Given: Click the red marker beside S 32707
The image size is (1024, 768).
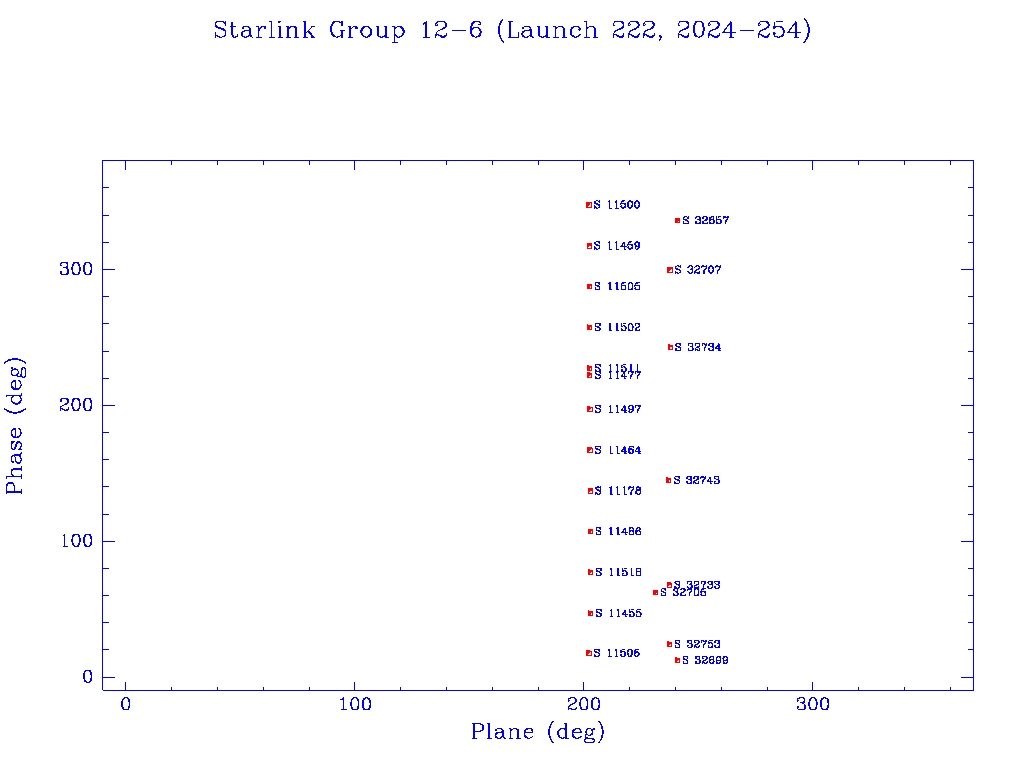Looking at the screenshot, I should [669, 270].
